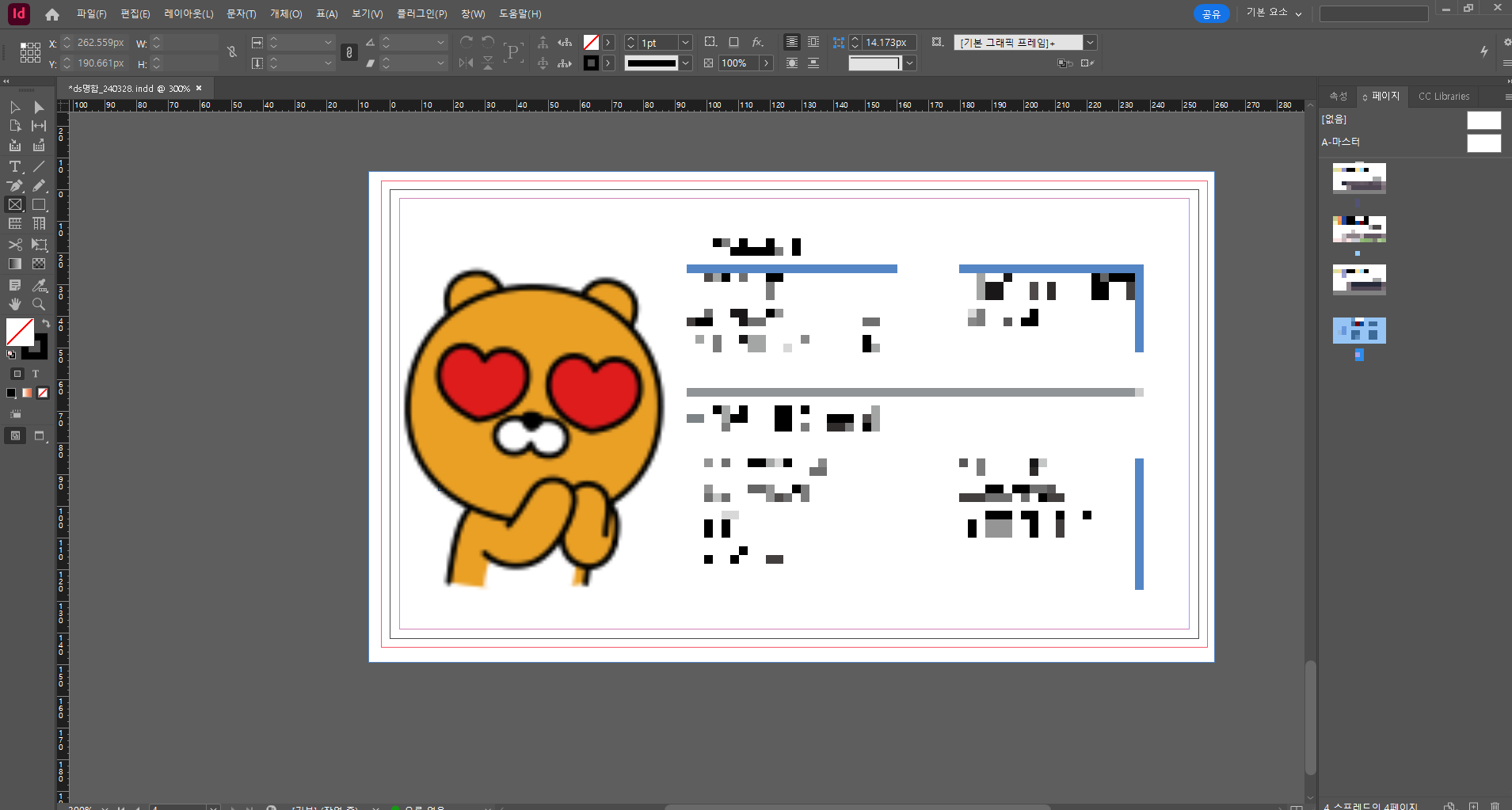
Task: Open the 파일(F) menu
Action: click(x=91, y=13)
